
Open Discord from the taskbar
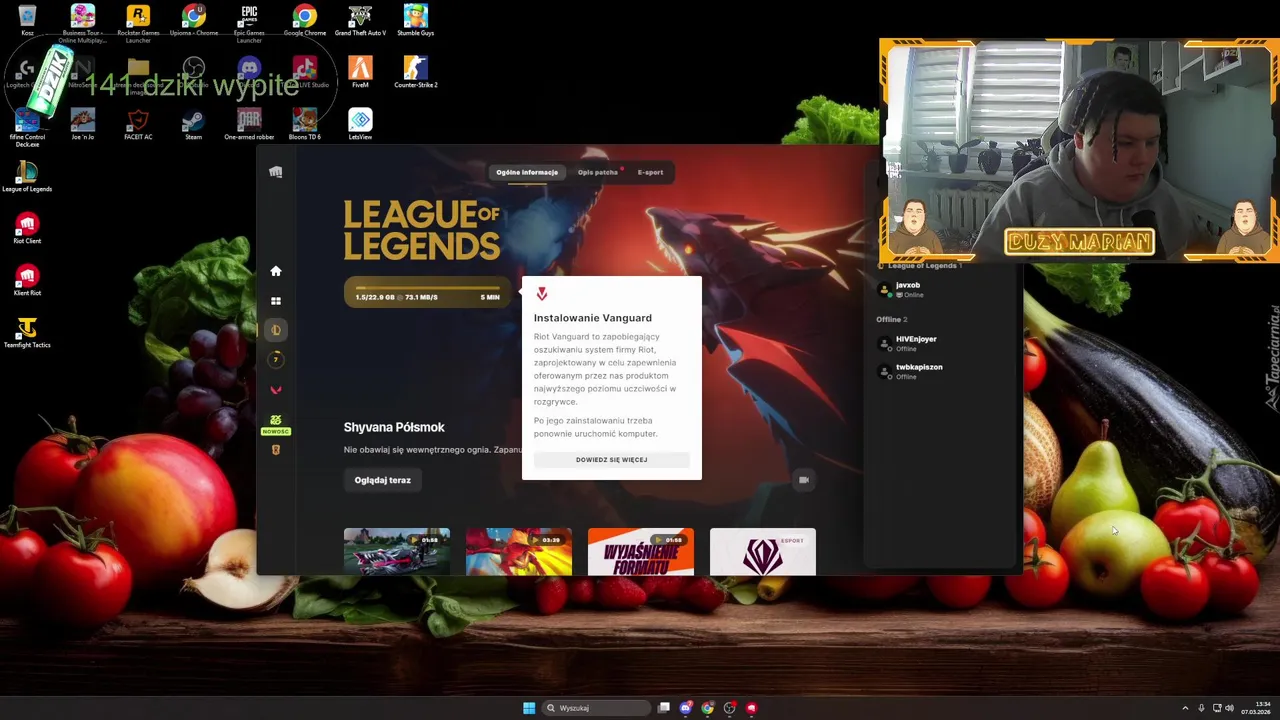[x=685, y=708]
